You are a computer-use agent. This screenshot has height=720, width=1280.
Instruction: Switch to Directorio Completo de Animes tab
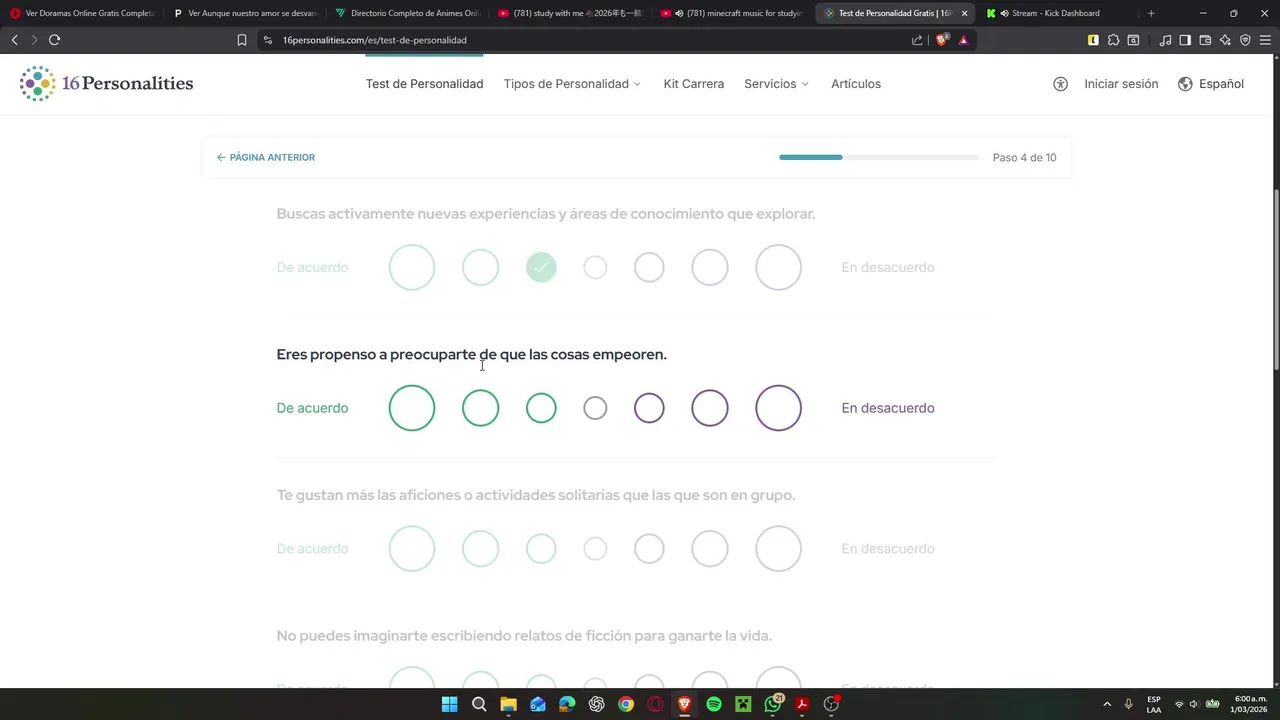407,13
